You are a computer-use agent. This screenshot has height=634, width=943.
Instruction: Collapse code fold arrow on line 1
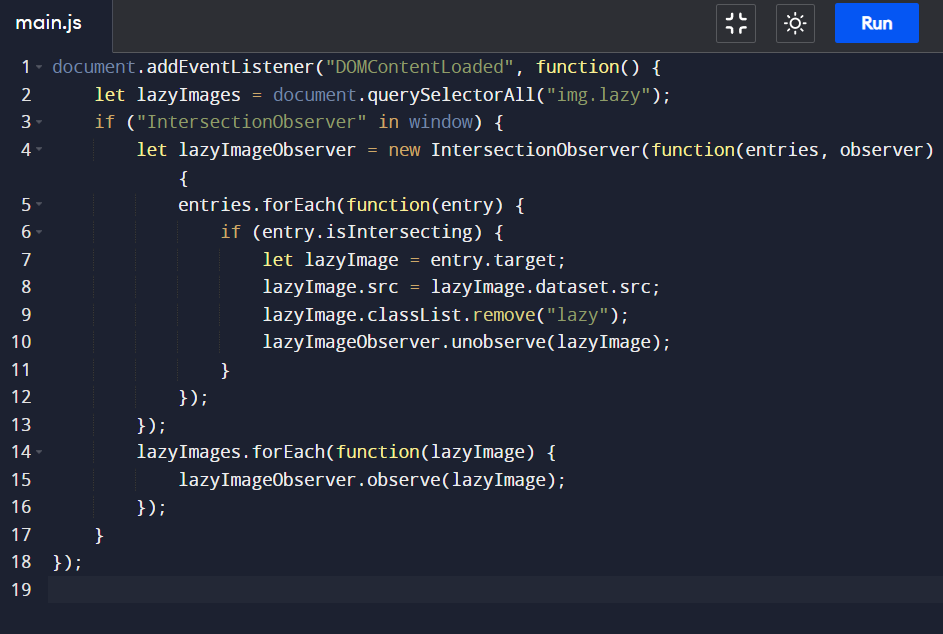coord(39,67)
